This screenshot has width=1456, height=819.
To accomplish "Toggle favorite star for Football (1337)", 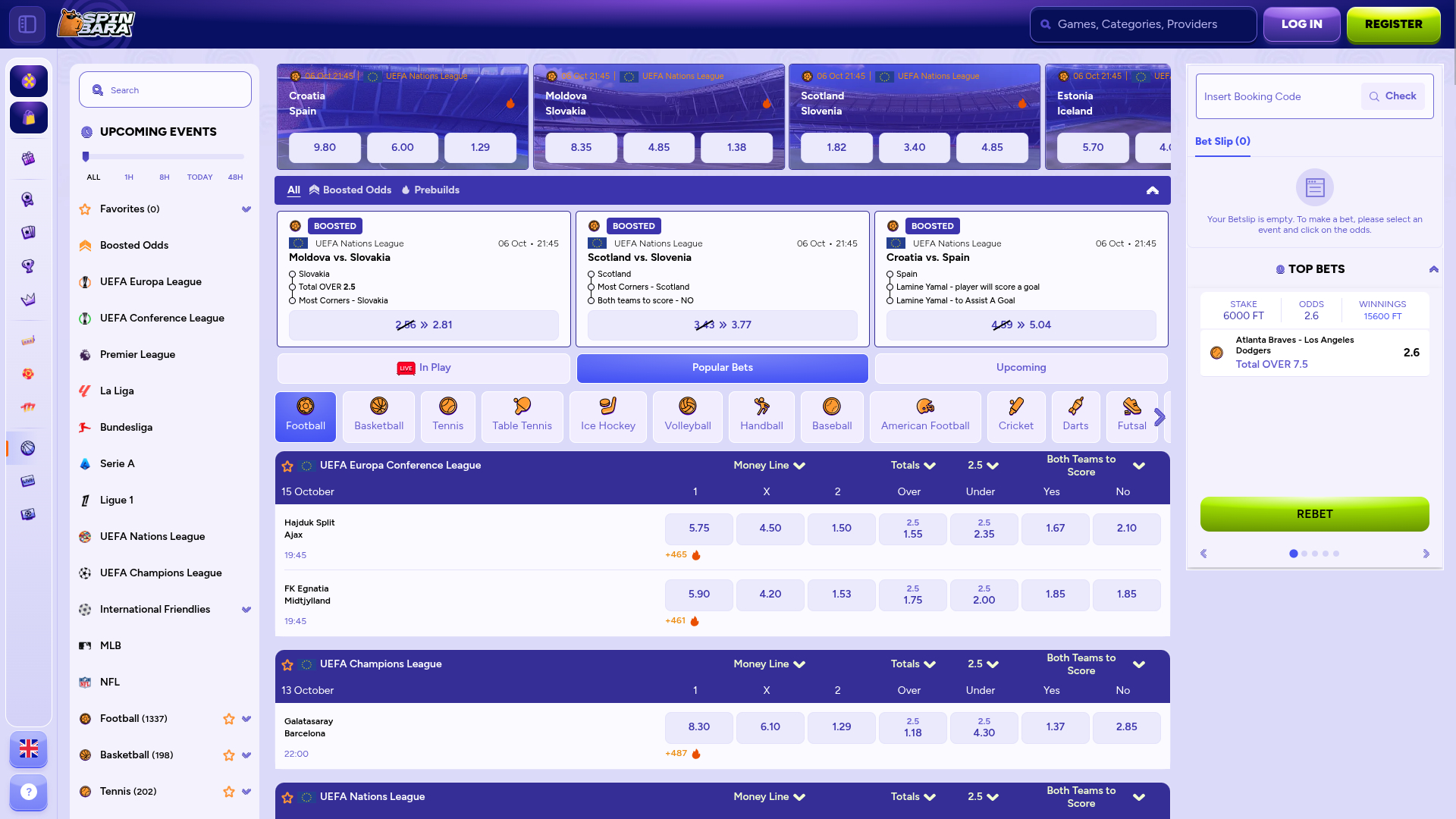I will [228, 719].
